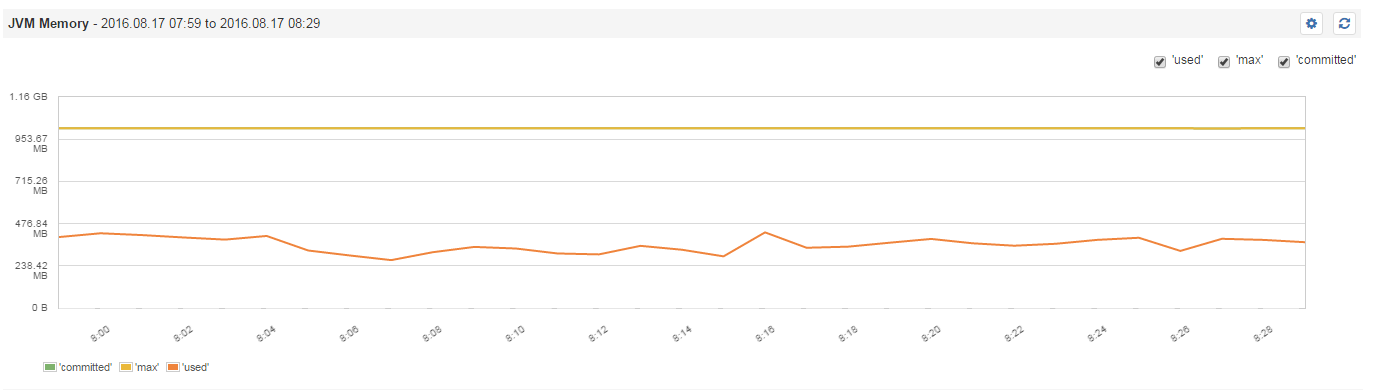Disable the 'committed' series checkbox
Viewport: 1376px width, 390px height.
1284,61
